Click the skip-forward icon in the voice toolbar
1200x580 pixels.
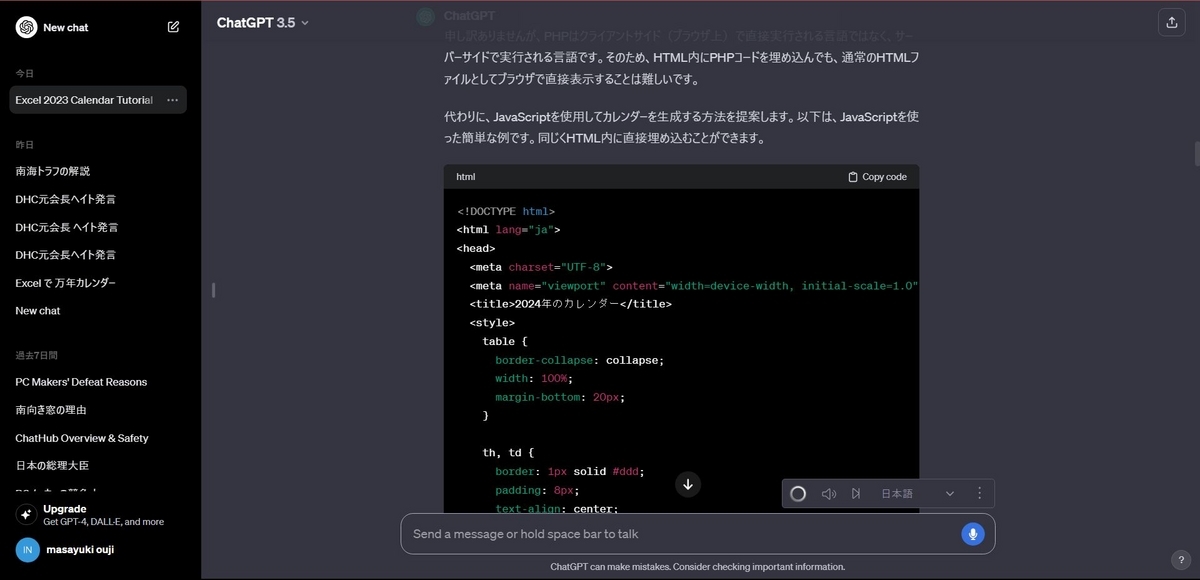click(x=856, y=494)
